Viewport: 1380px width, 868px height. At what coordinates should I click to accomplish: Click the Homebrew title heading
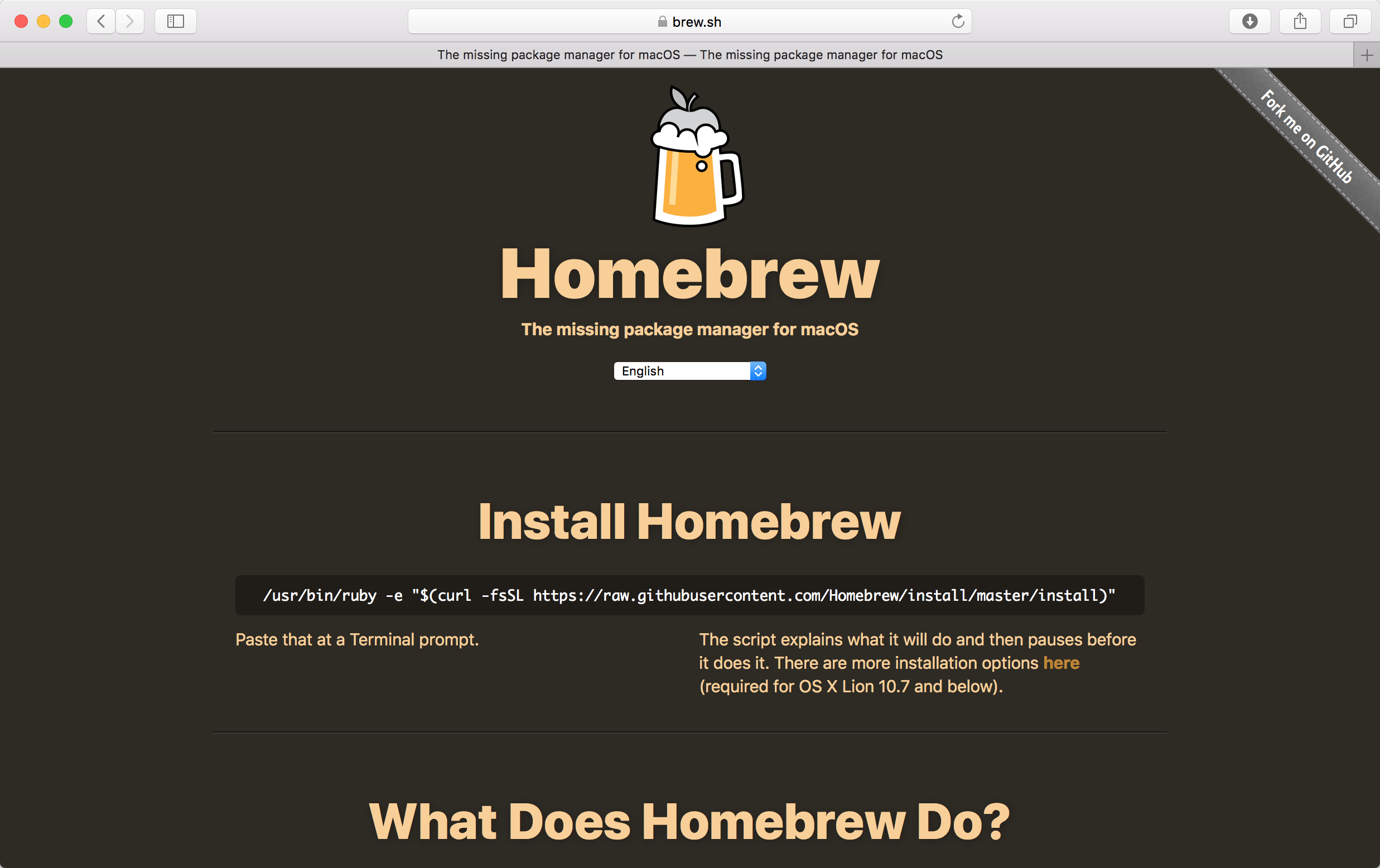tap(689, 274)
